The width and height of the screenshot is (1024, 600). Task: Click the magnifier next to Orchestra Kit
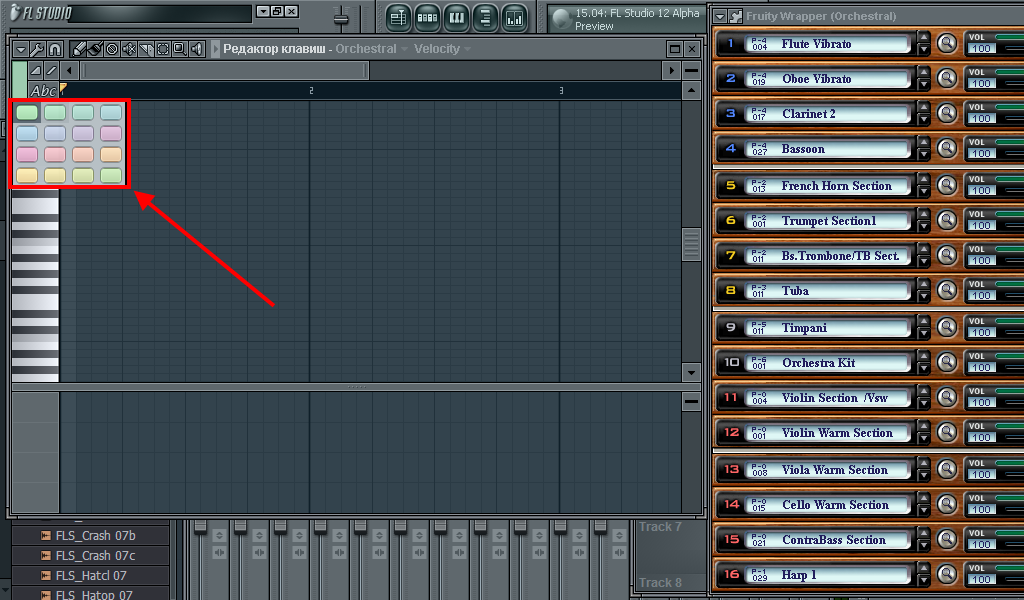946,363
